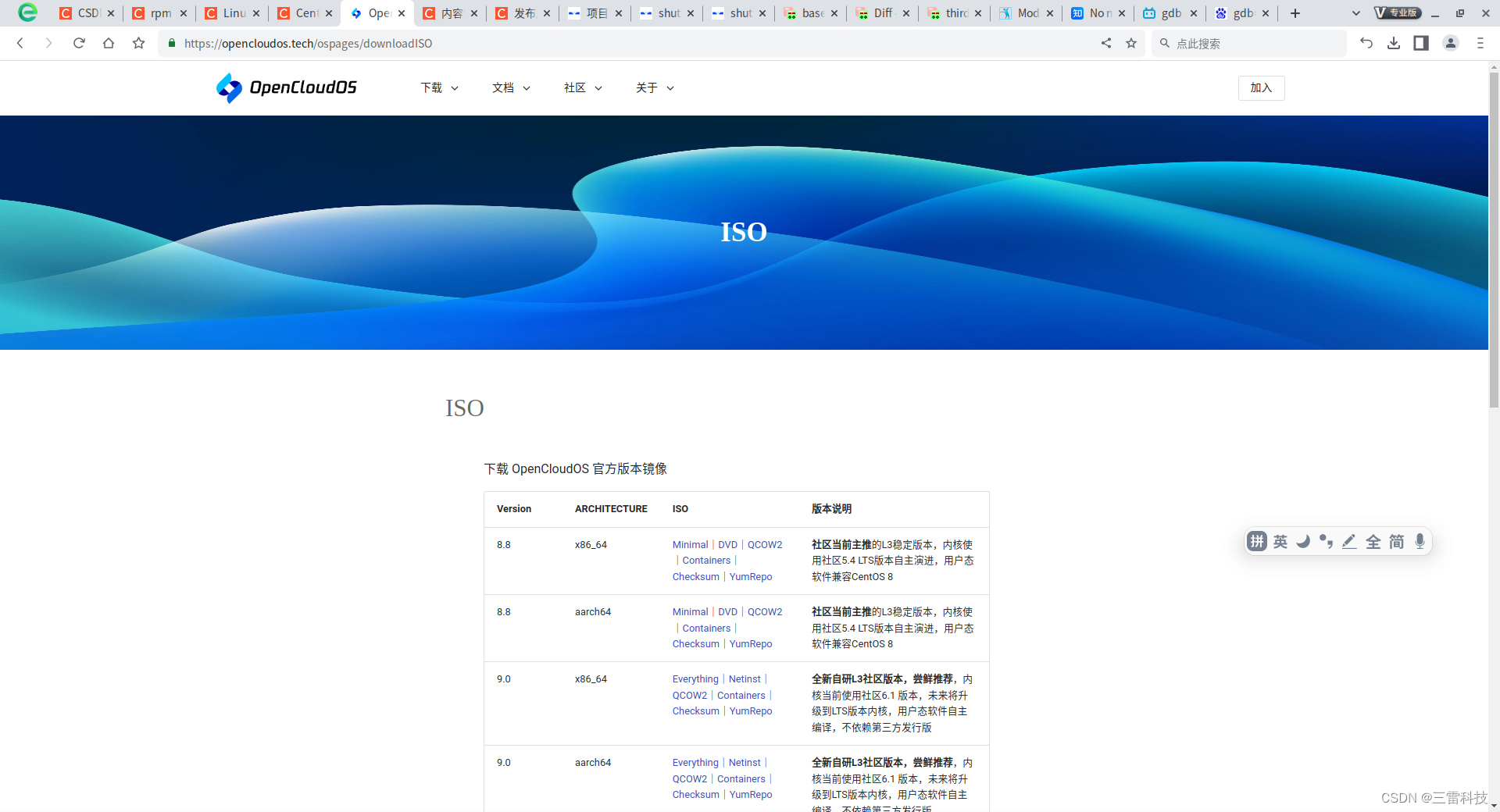Download Minimal ISO for 8.8 x86_64
Image resolution: width=1500 pixels, height=812 pixels.
point(690,544)
